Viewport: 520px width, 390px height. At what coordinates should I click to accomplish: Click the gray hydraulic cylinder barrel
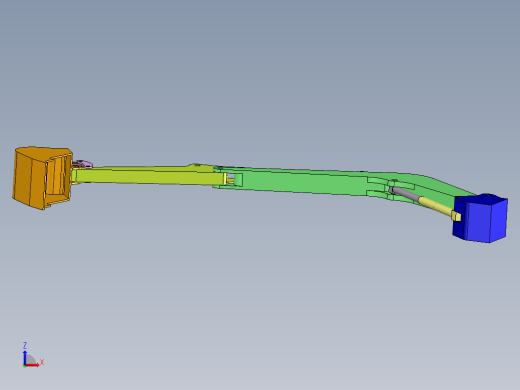pyautogui.click(x=404, y=193)
